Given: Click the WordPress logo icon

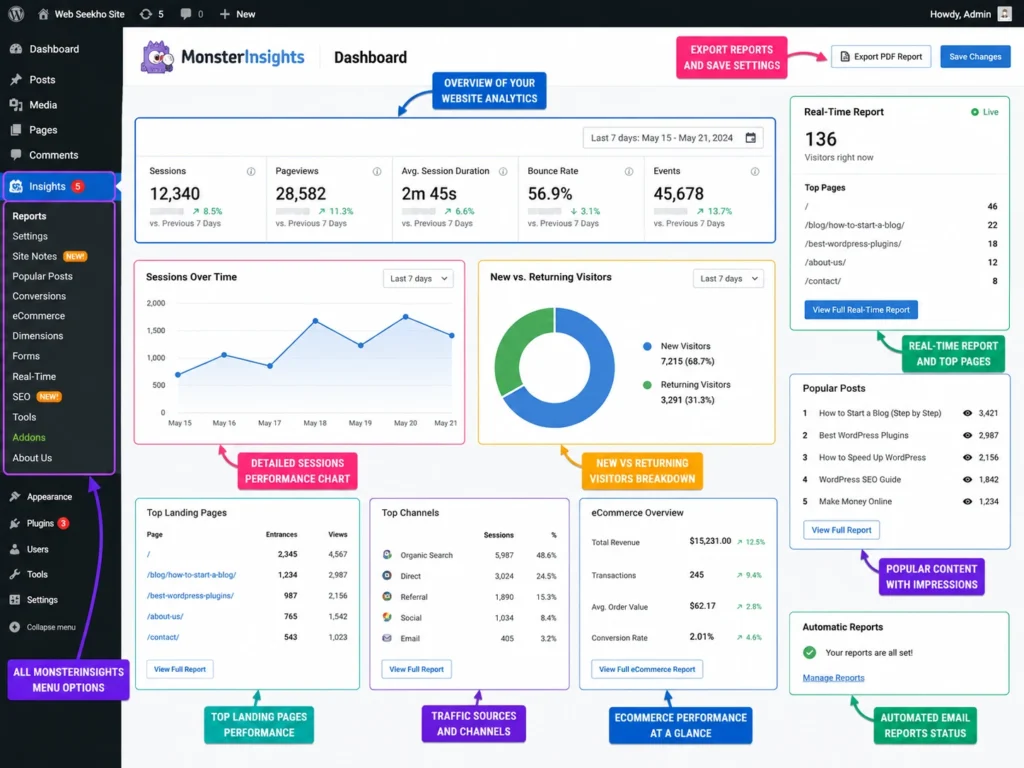Looking at the screenshot, I should (x=16, y=14).
